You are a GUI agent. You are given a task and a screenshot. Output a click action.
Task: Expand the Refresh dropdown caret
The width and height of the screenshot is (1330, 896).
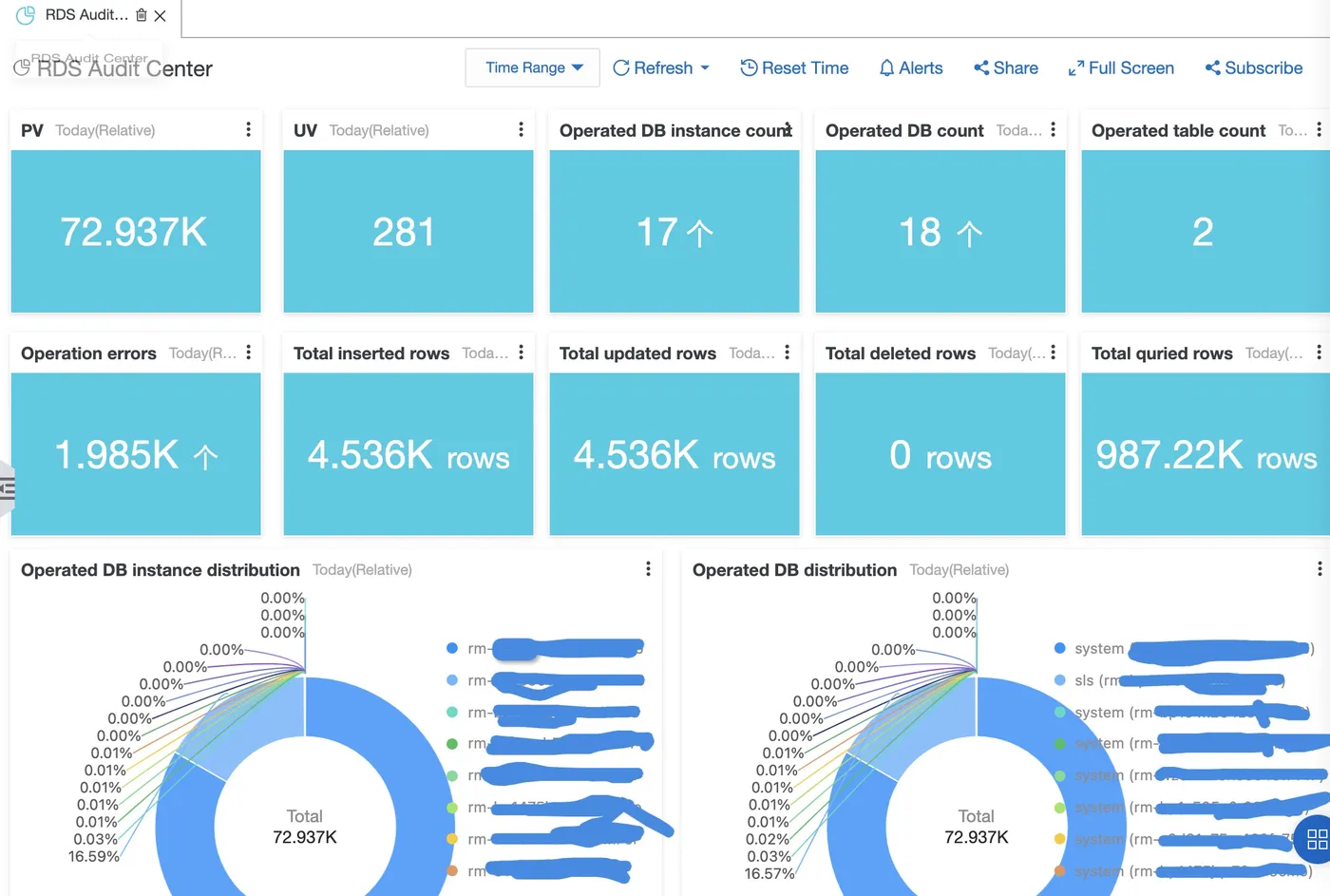(x=705, y=67)
